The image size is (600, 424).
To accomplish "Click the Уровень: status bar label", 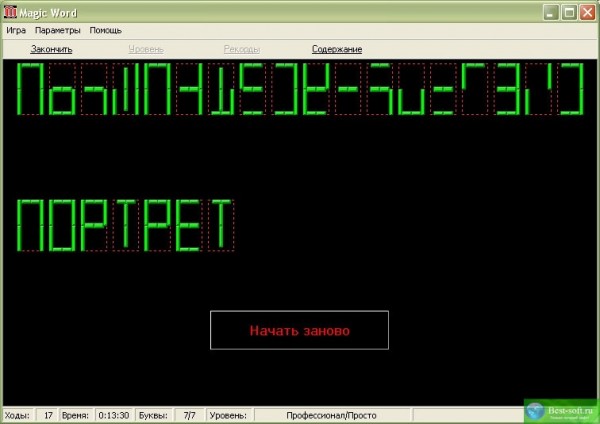I will pos(228,415).
